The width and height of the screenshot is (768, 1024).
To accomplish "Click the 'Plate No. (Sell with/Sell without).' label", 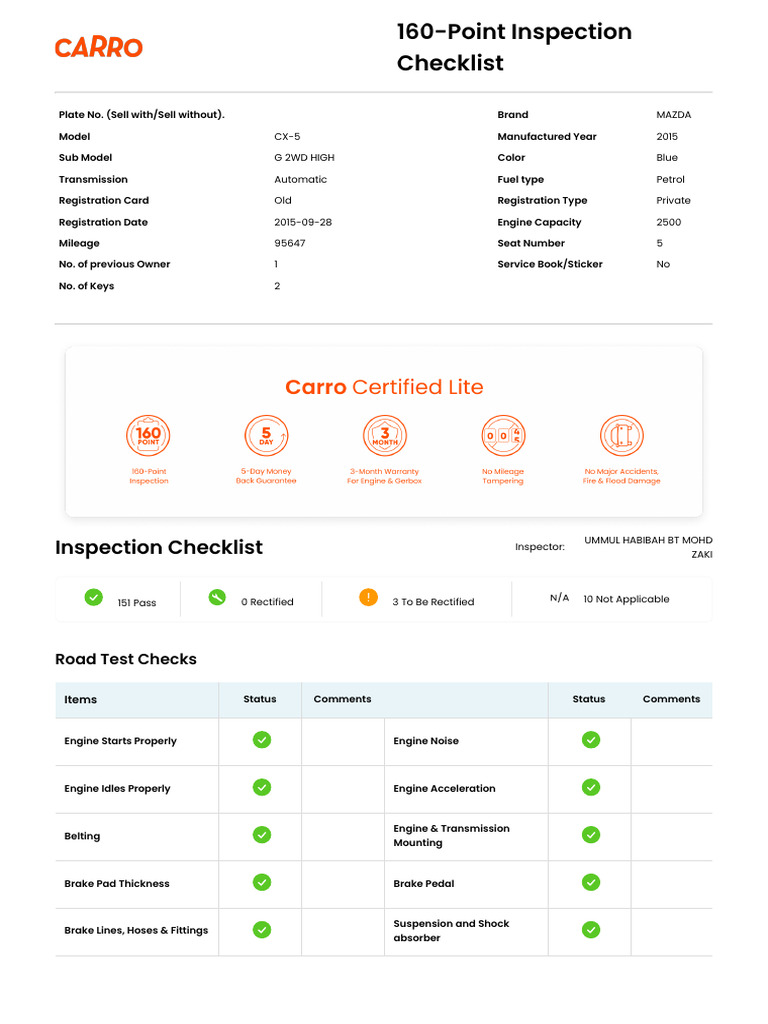I will tap(142, 114).
